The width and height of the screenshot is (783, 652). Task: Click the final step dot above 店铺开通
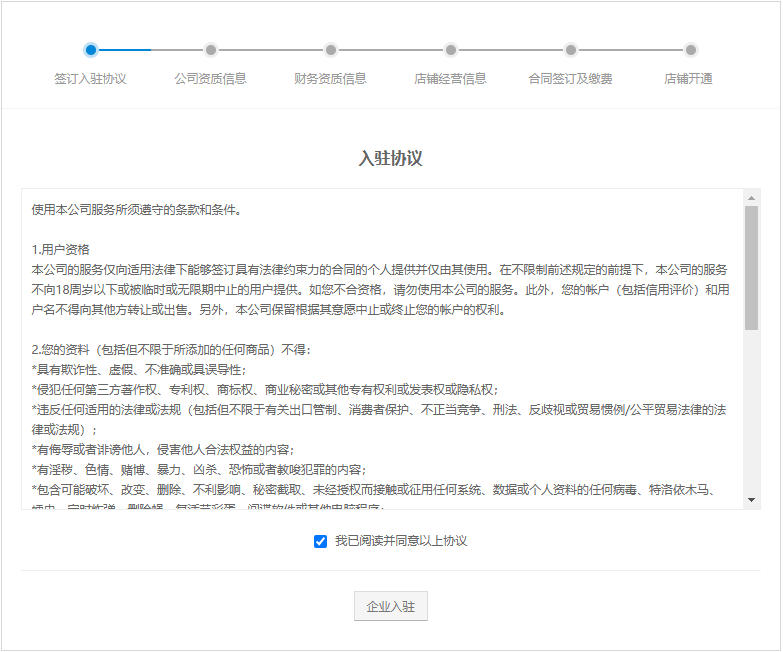tap(691, 50)
